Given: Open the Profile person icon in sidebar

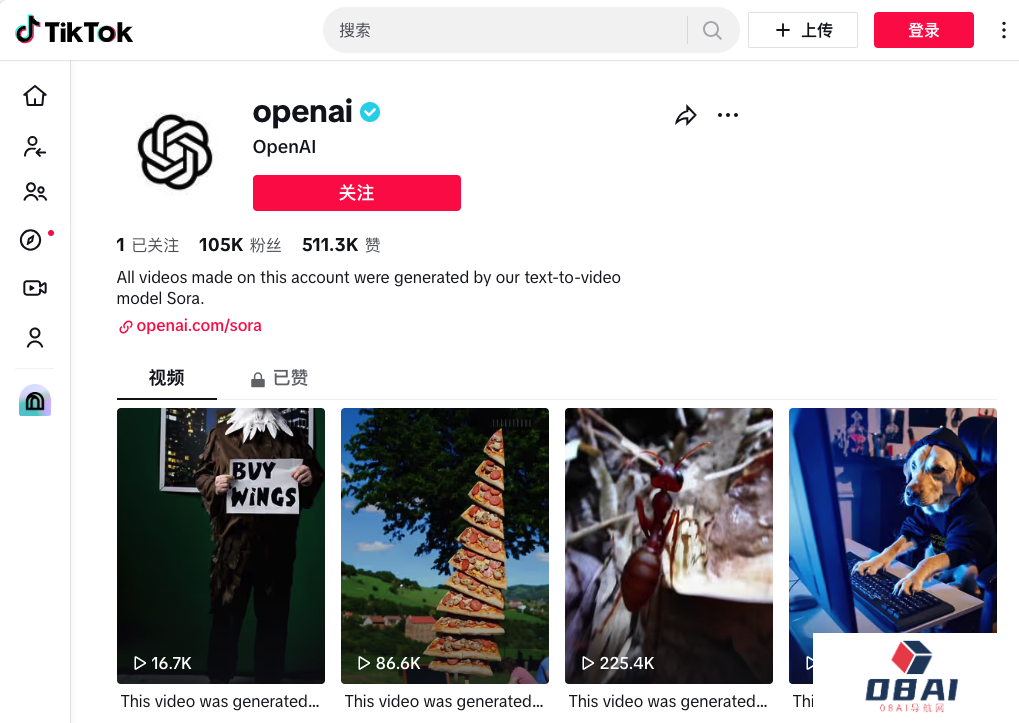Looking at the screenshot, I should coord(35,337).
